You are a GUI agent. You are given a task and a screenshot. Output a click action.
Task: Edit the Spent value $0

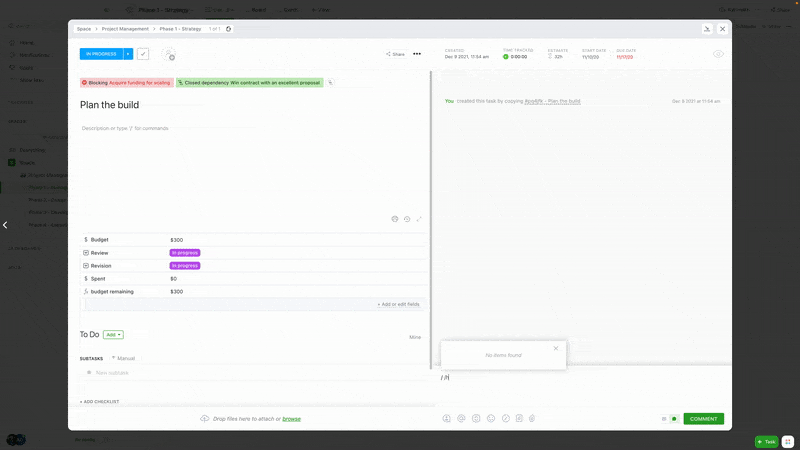click(x=173, y=279)
